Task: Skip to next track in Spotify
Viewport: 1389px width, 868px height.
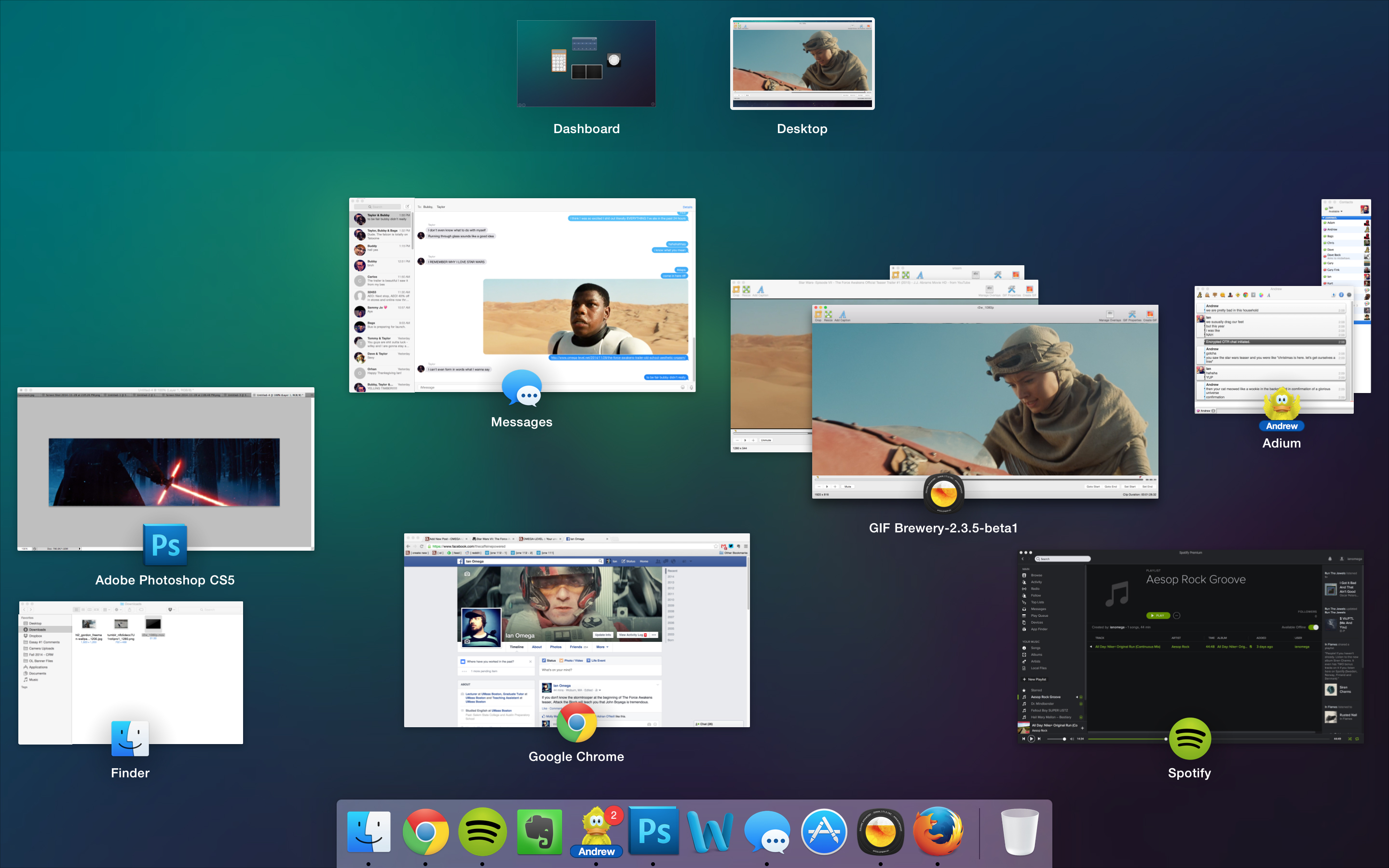Action: (1039, 739)
